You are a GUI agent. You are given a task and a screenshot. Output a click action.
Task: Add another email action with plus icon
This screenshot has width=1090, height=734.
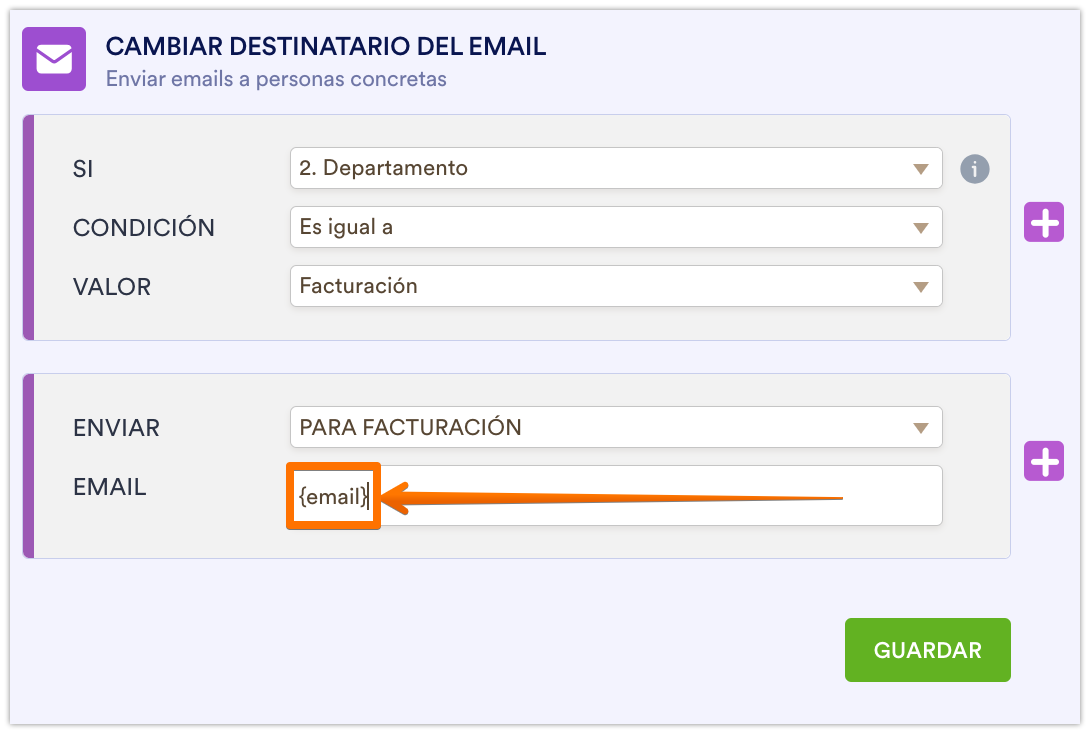(1044, 461)
